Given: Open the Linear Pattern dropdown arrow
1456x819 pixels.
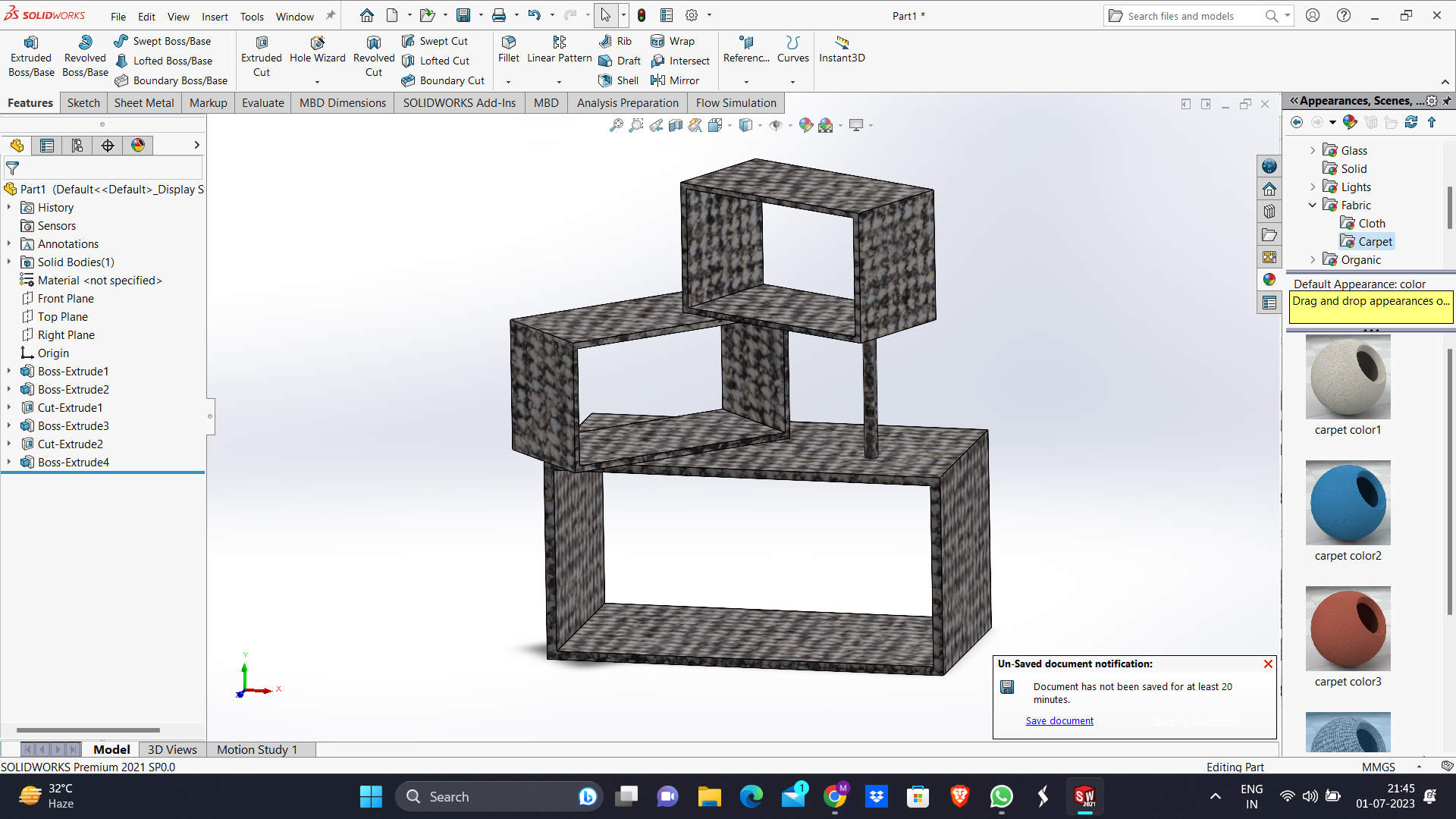Looking at the screenshot, I should pyautogui.click(x=559, y=82).
